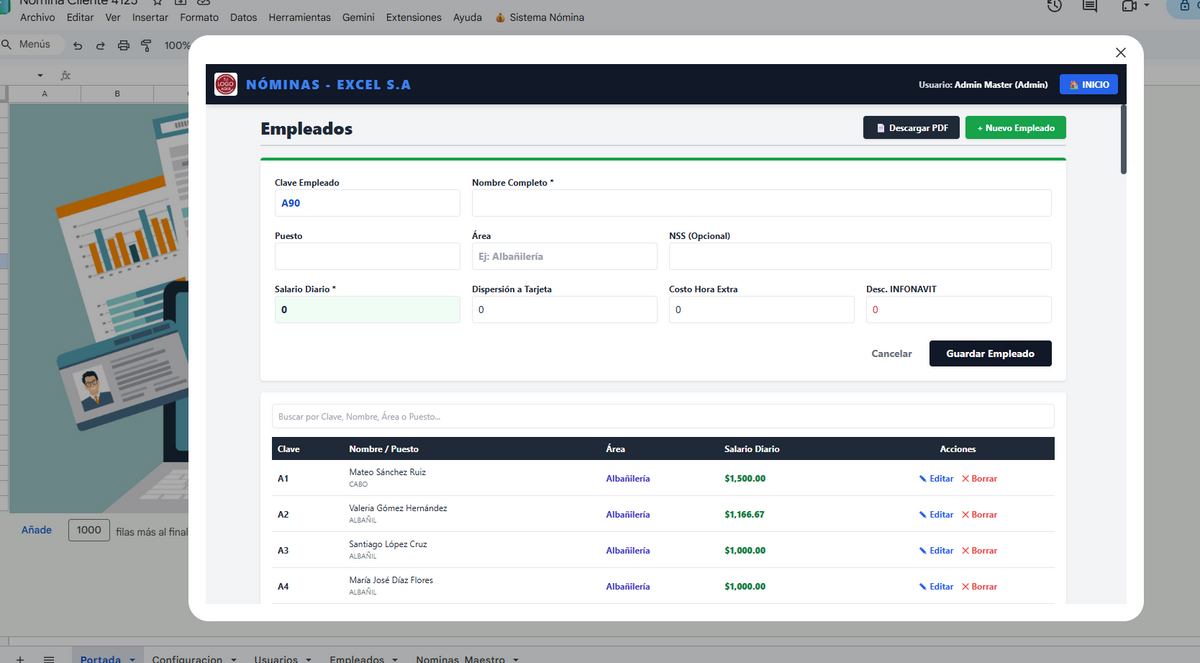1200x663 pixels.
Task: Switch to the Configuracion sheet tab
Action: click(187, 659)
